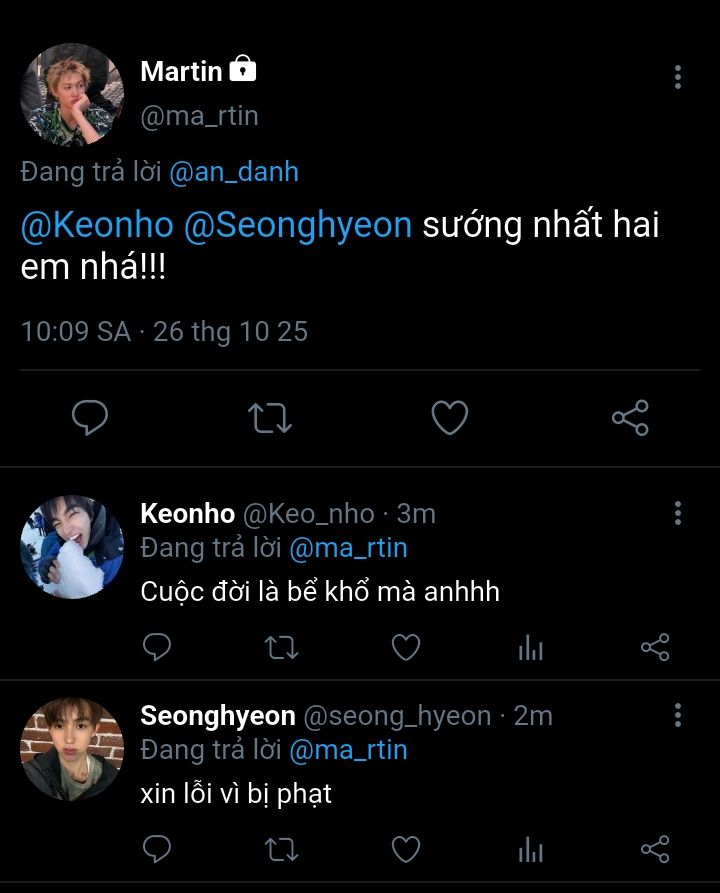Tap the @Seonghyeon mention in tweet
Screen dimensions: 720x893
tap(298, 225)
